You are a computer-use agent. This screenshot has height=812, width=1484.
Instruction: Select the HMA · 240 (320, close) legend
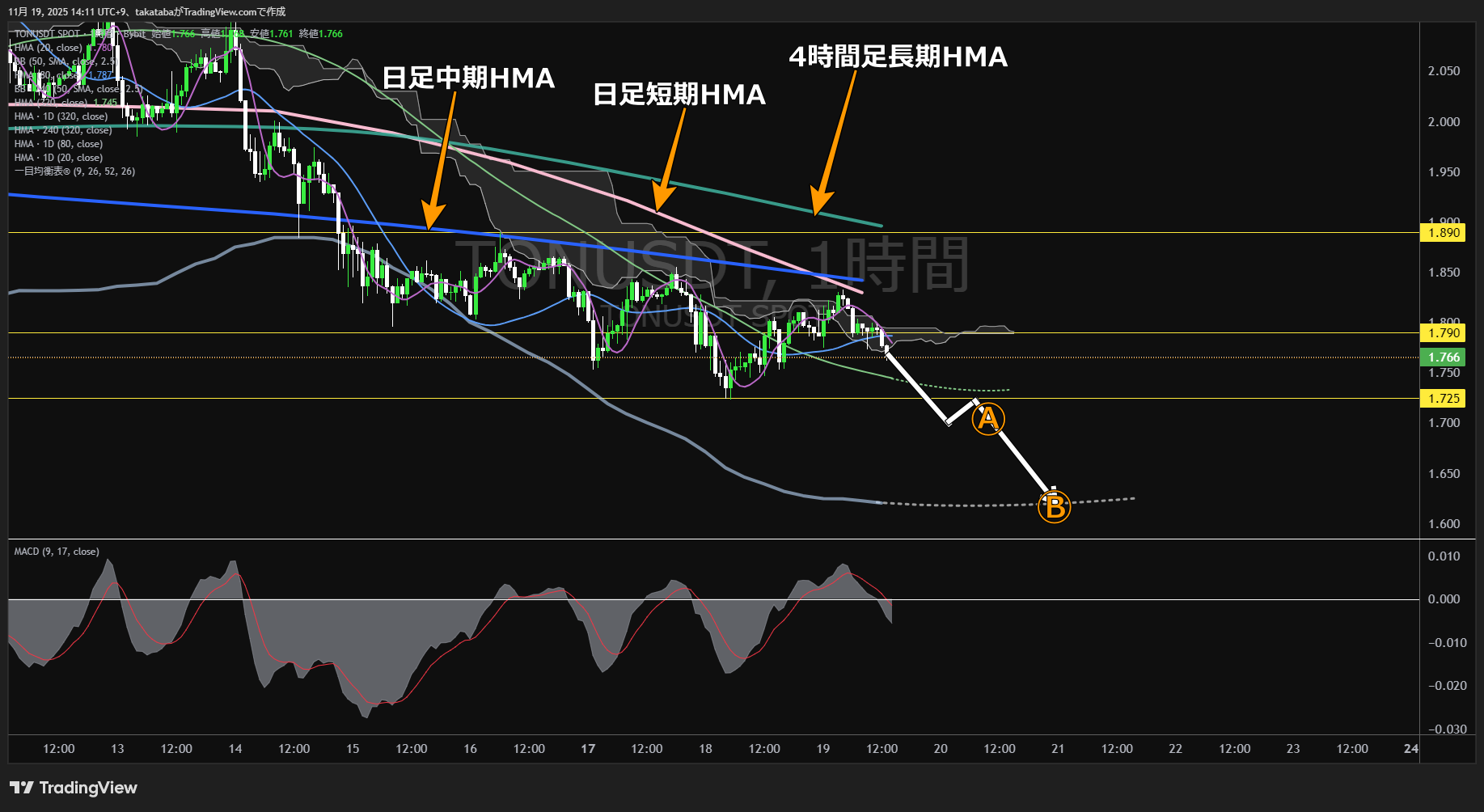tap(63, 130)
